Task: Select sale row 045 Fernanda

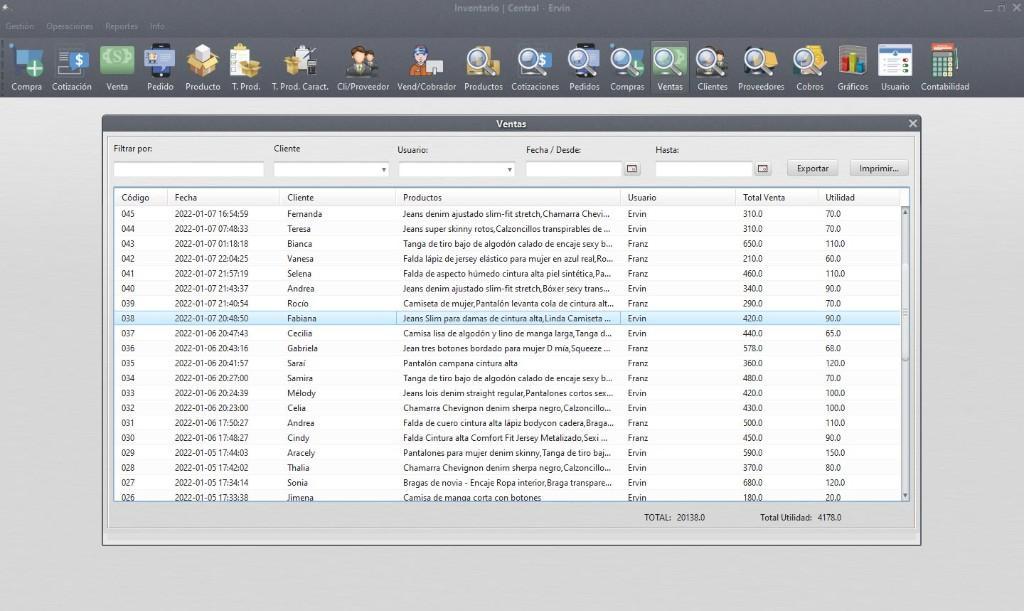Action: (x=507, y=213)
